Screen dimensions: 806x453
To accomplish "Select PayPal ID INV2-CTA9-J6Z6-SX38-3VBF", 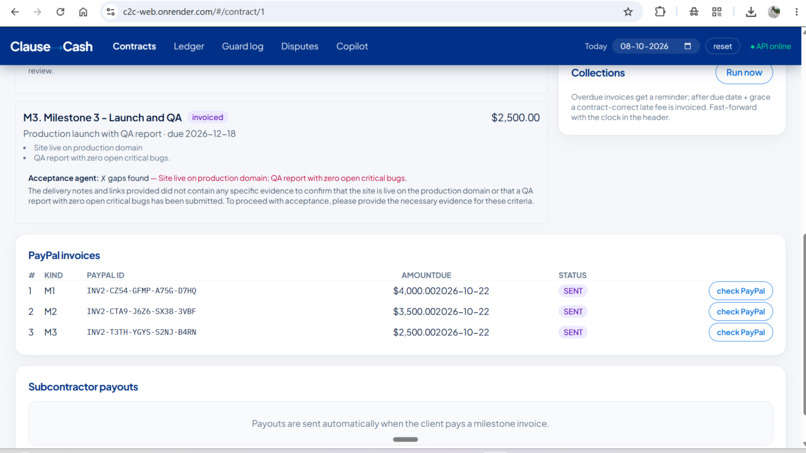I will (141, 312).
